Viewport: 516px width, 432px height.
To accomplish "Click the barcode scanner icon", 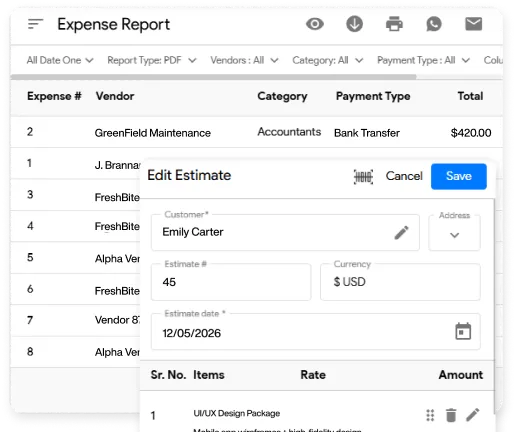I will 363,177.
